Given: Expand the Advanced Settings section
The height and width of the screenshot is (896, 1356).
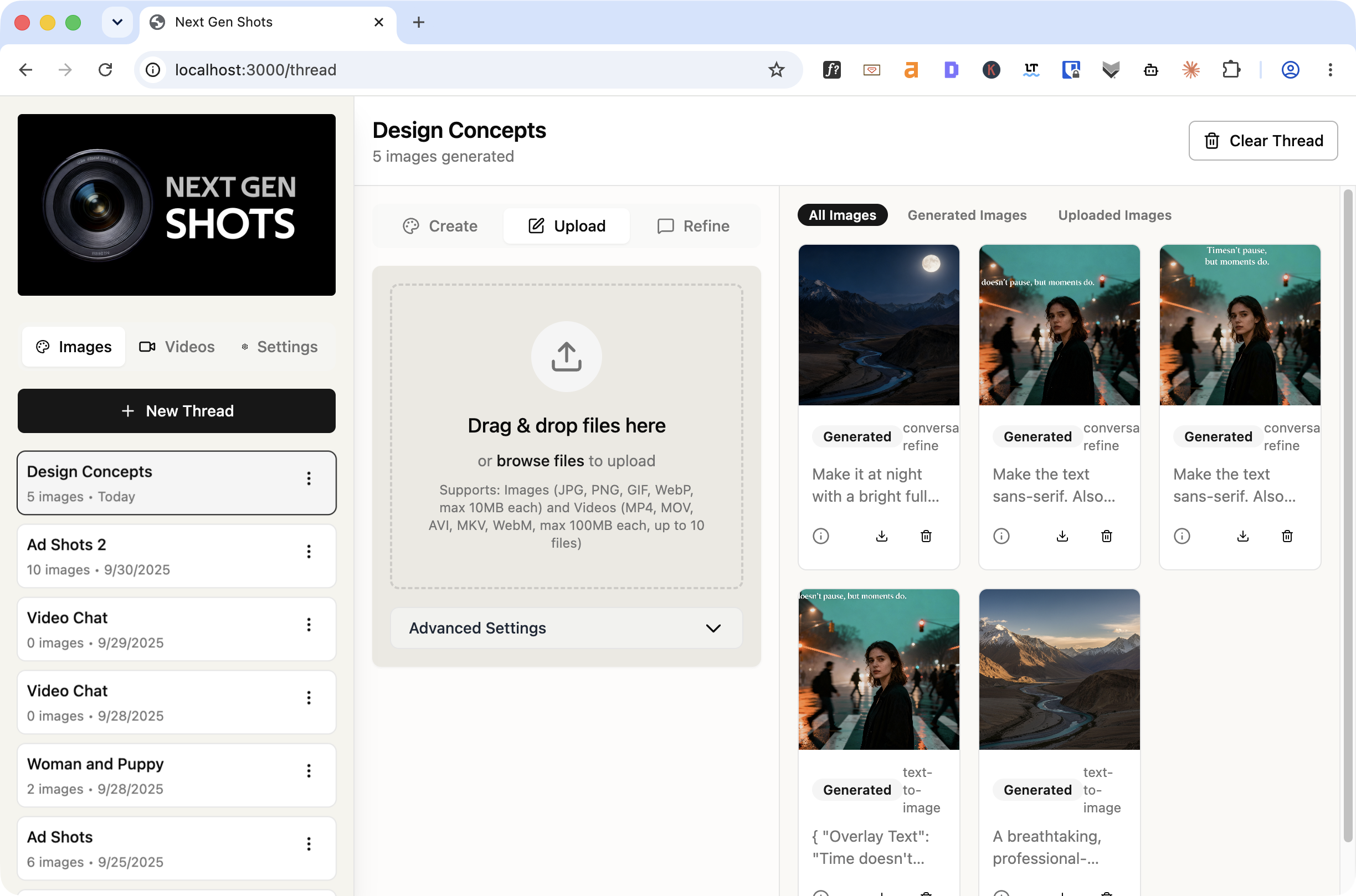Looking at the screenshot, I should 566,628.
